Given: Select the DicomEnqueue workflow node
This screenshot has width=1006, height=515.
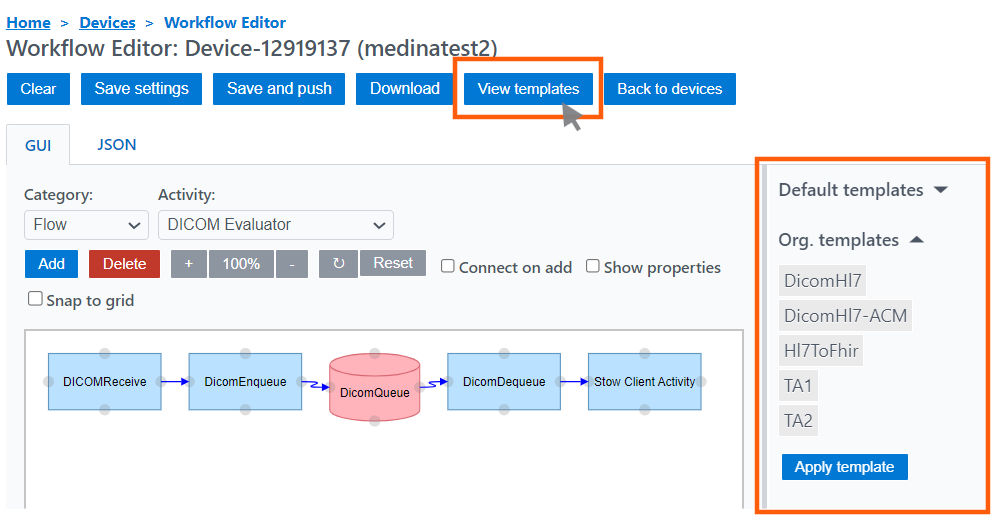Looking at the screenshot, I should point(245,381).
